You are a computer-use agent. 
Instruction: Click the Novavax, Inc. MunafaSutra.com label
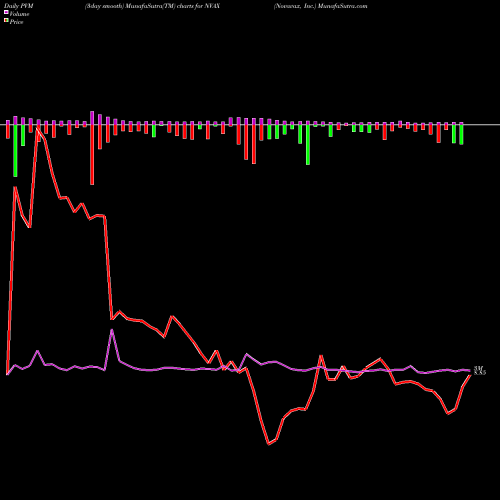pyautogui.click(x=320, y=6)
